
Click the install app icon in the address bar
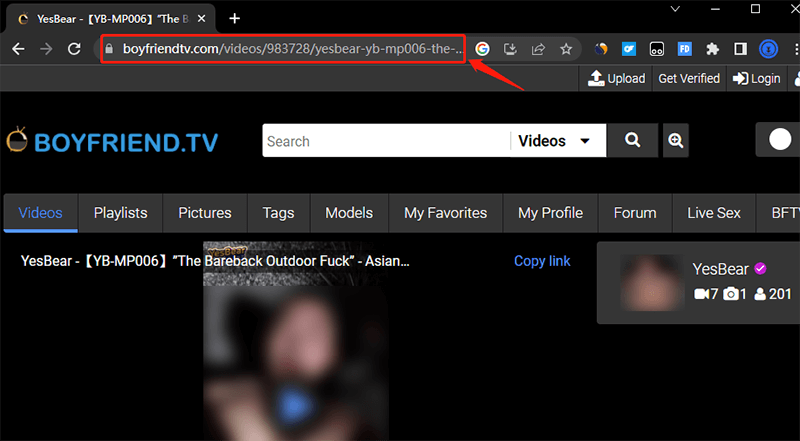coord(510,49)
